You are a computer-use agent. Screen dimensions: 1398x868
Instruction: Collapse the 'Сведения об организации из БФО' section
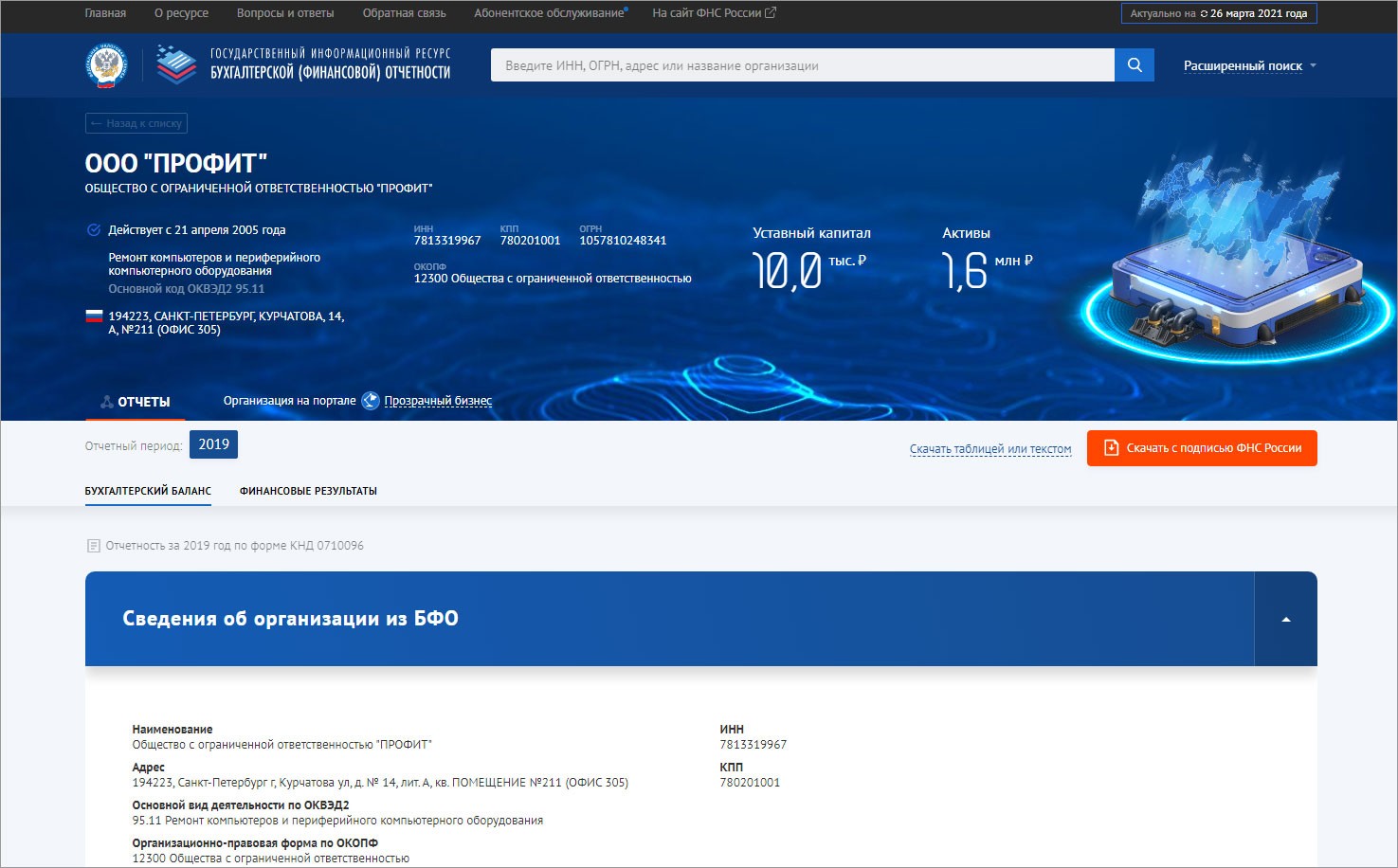click(1286, 619)
